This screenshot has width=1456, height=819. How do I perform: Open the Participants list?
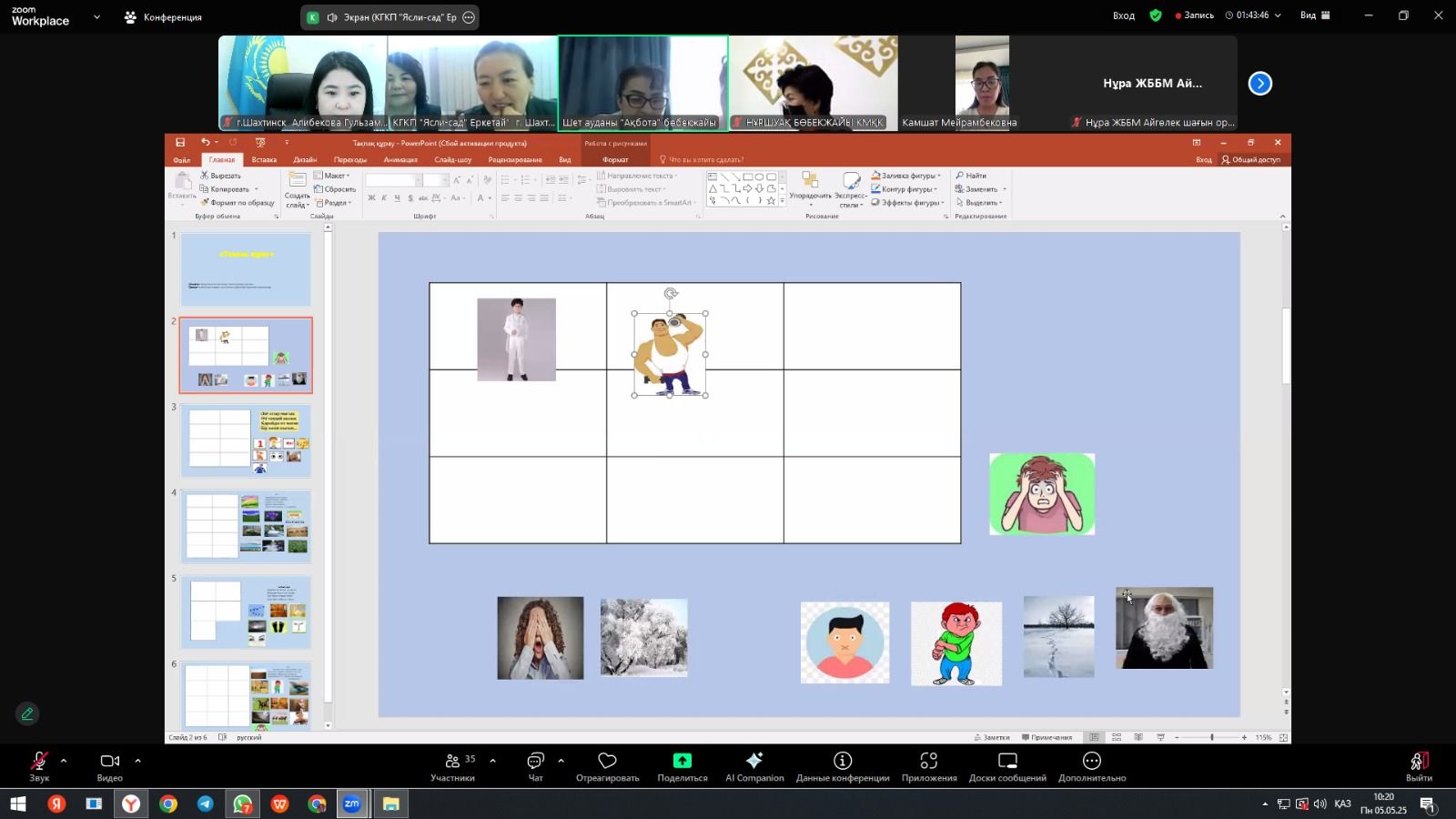(452, 765)
